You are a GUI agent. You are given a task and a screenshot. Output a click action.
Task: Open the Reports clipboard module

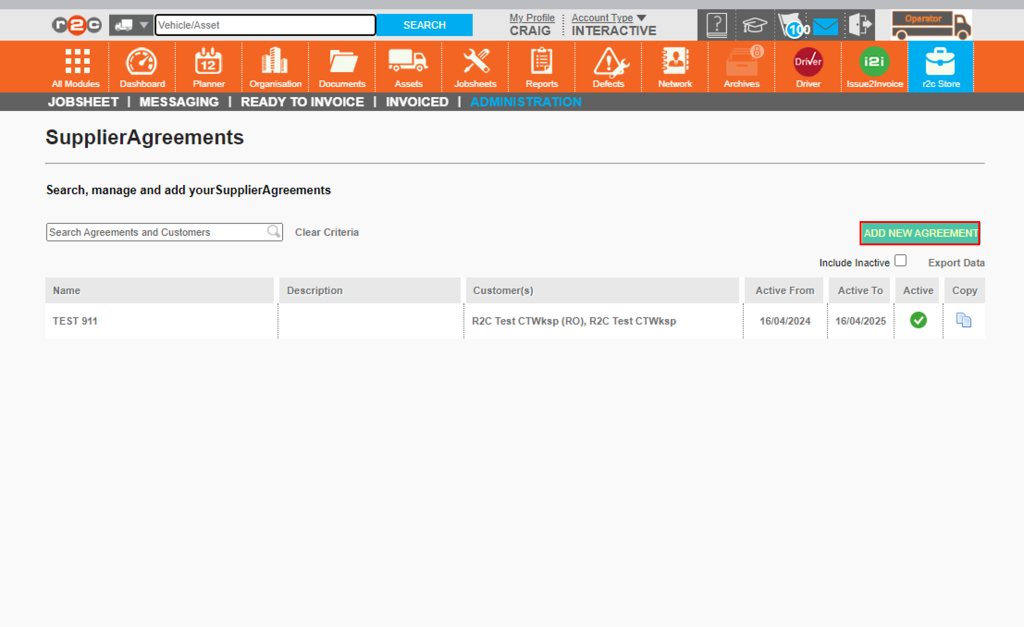(x=541, y=67)
